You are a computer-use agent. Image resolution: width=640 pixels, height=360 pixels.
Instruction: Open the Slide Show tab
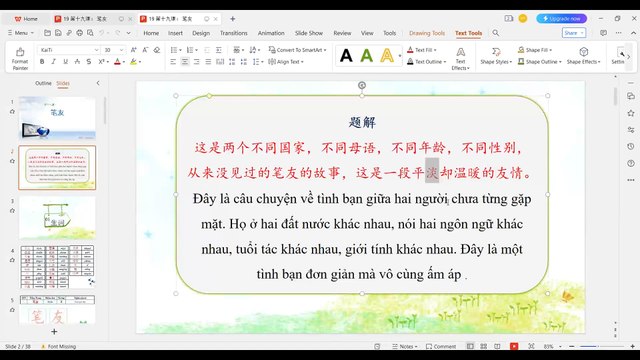(x=309, y=33)
